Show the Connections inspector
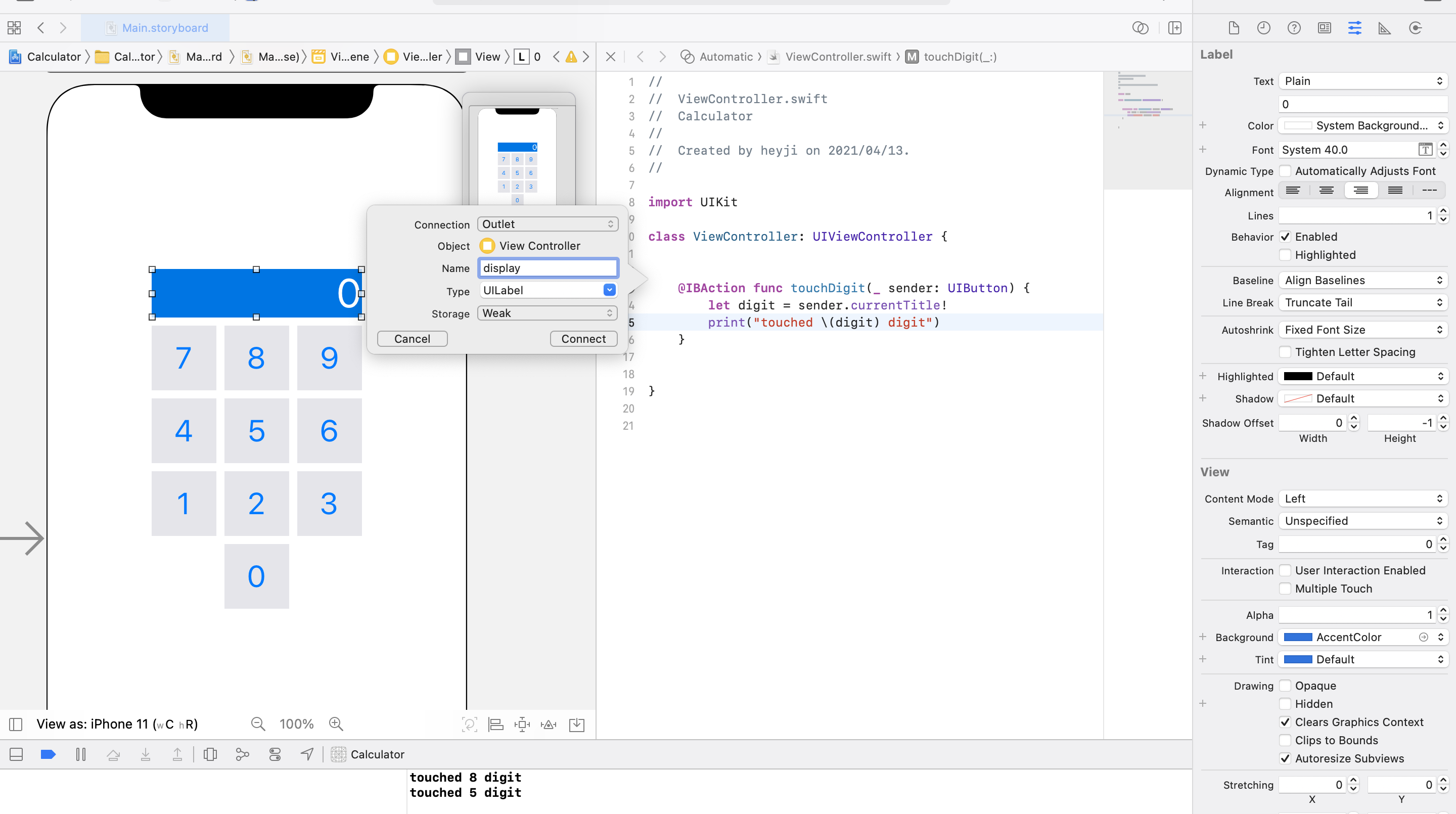The image size is (1456, 814). coord(1415,28)
